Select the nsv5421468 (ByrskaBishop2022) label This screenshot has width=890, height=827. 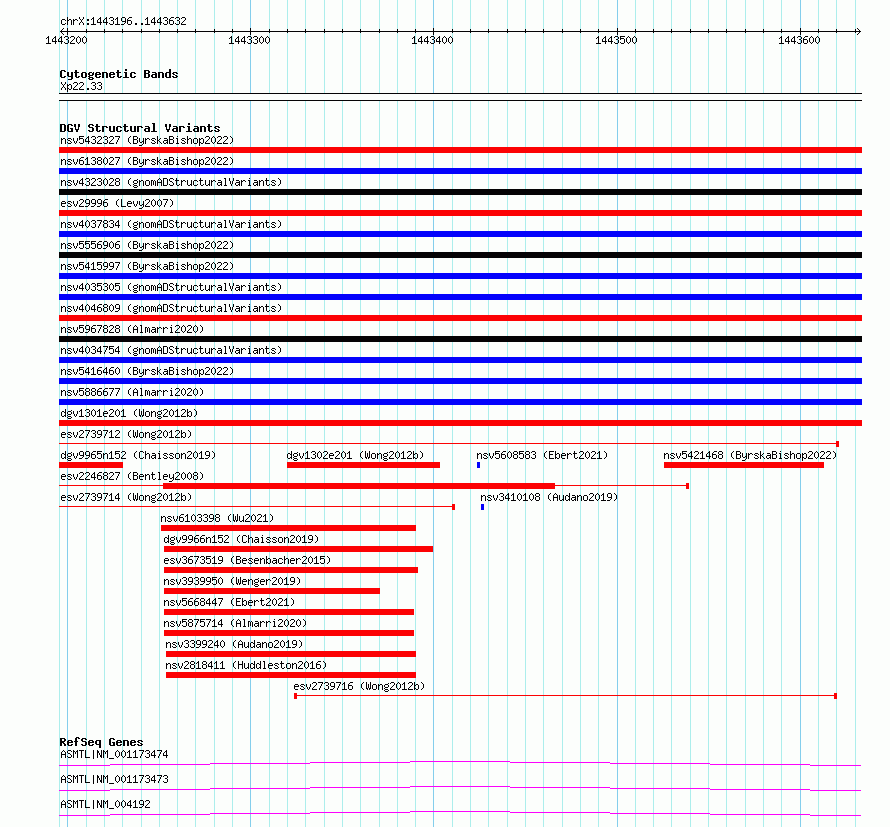750,455
